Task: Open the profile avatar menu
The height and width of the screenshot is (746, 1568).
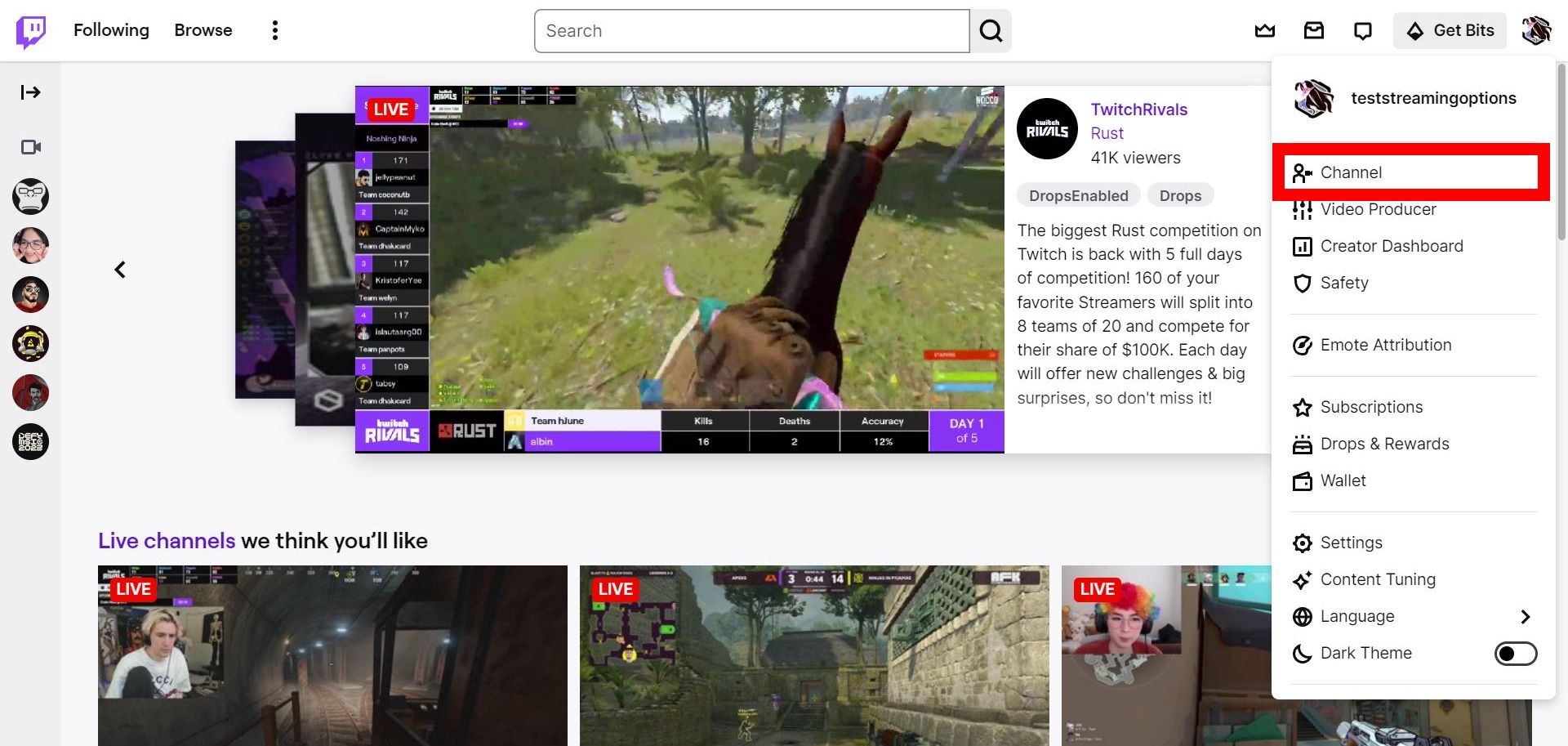Action: [1535, 30]
